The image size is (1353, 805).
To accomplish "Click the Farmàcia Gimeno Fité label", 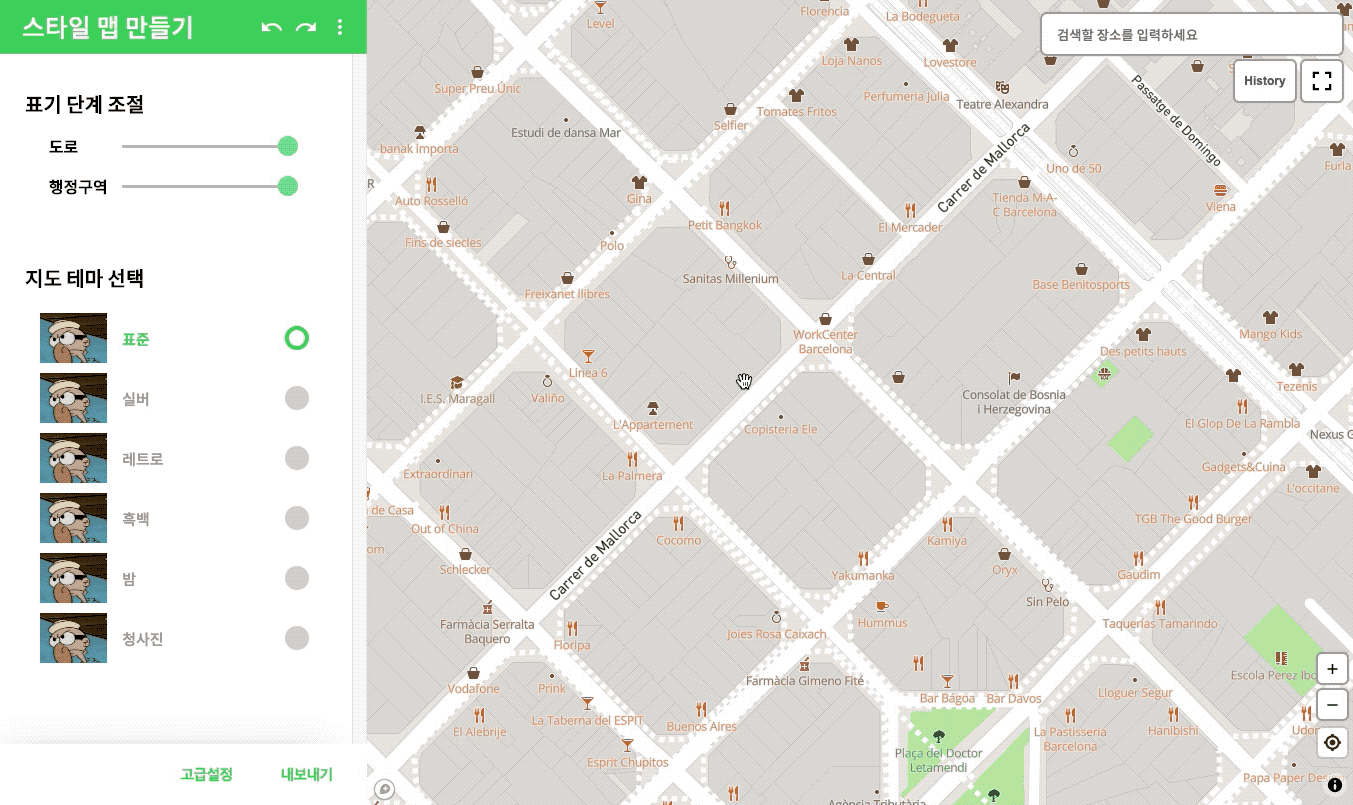I will point(804,681).
